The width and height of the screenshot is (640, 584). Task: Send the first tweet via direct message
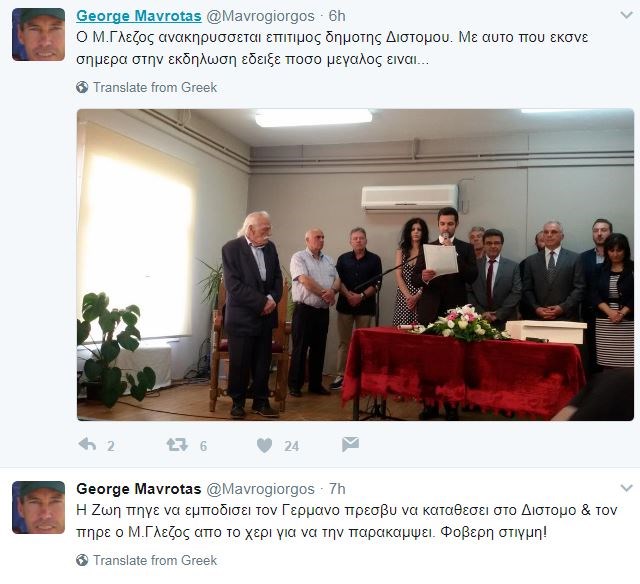[351, 444]
